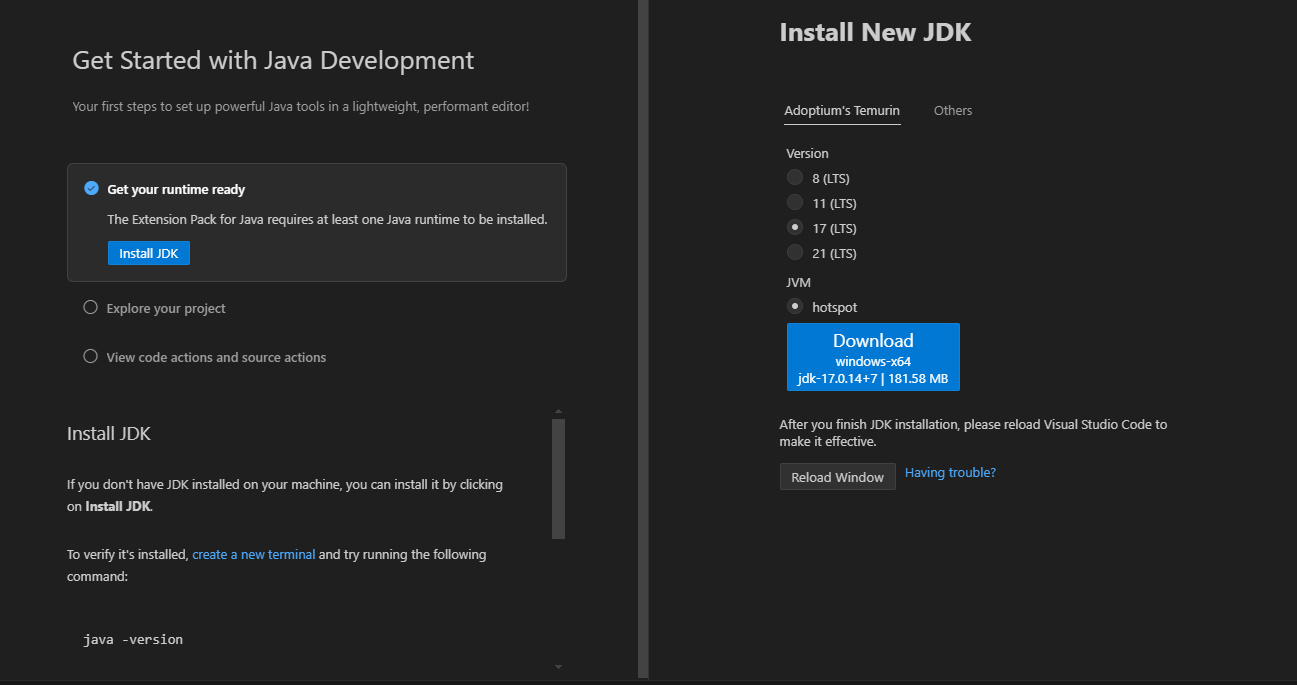Select the hotspot JVM option
Image resolution: width=1297 pixels, height=685 pixels.
(x=795, y=306)
